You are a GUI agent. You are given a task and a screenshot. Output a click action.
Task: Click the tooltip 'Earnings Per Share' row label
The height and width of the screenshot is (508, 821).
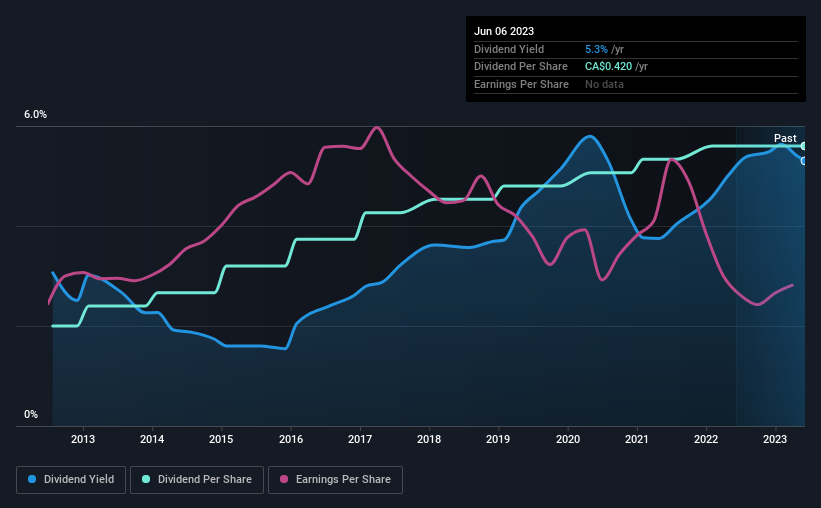pyautogui.click(x=521, y=84)
